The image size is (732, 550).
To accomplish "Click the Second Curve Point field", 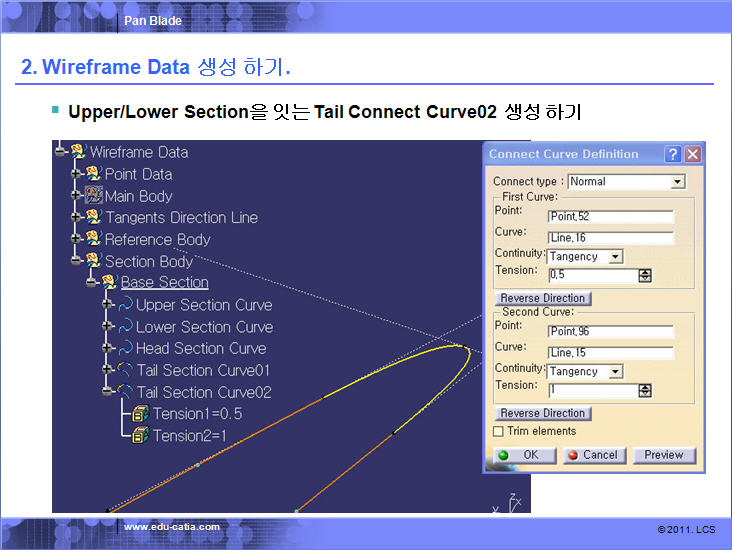I will point(610,332).
